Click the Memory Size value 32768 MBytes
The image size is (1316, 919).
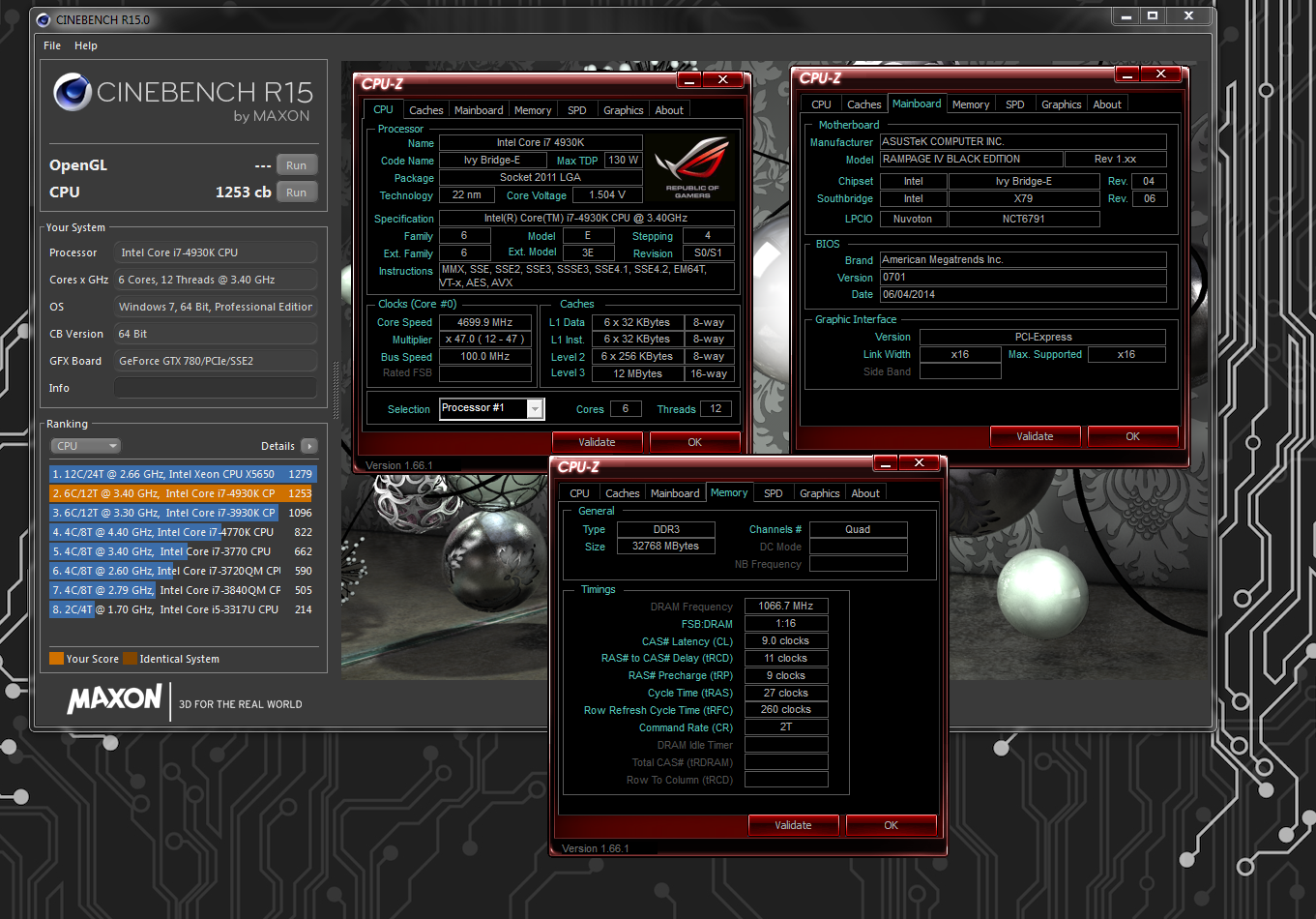pyautogui.click(x=665, y=546)
